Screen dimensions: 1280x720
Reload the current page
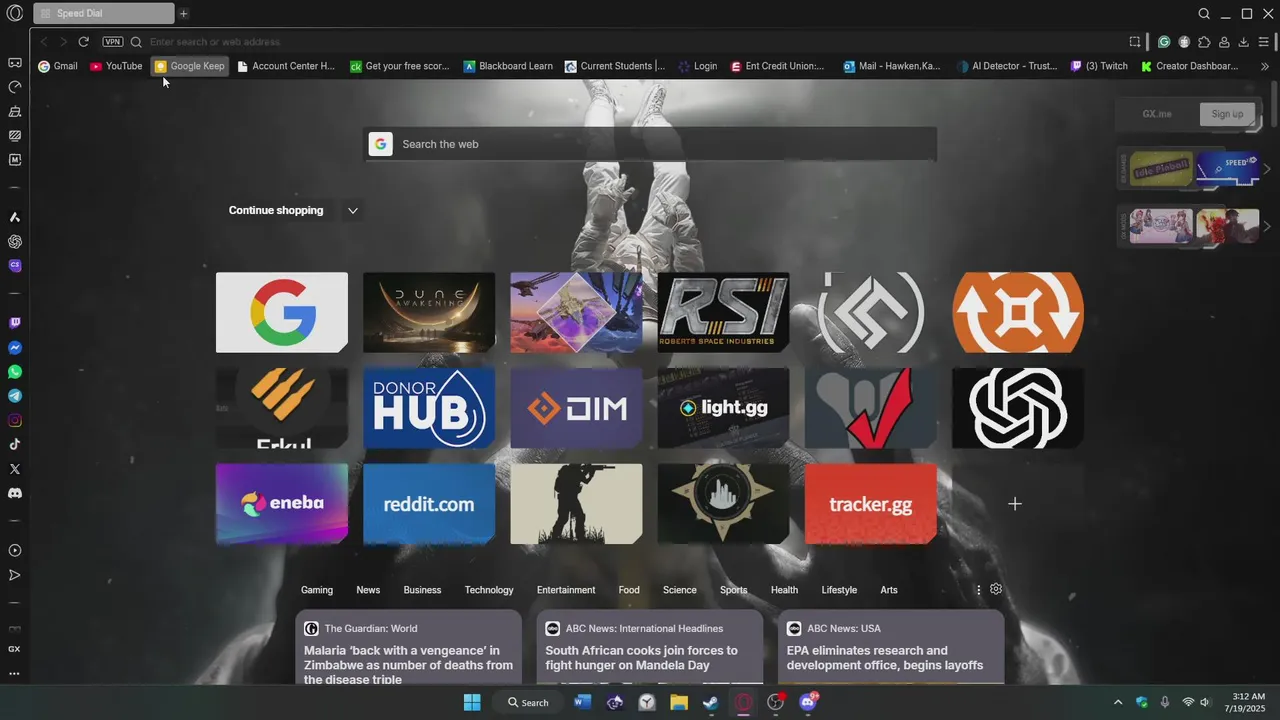[84, 42]
